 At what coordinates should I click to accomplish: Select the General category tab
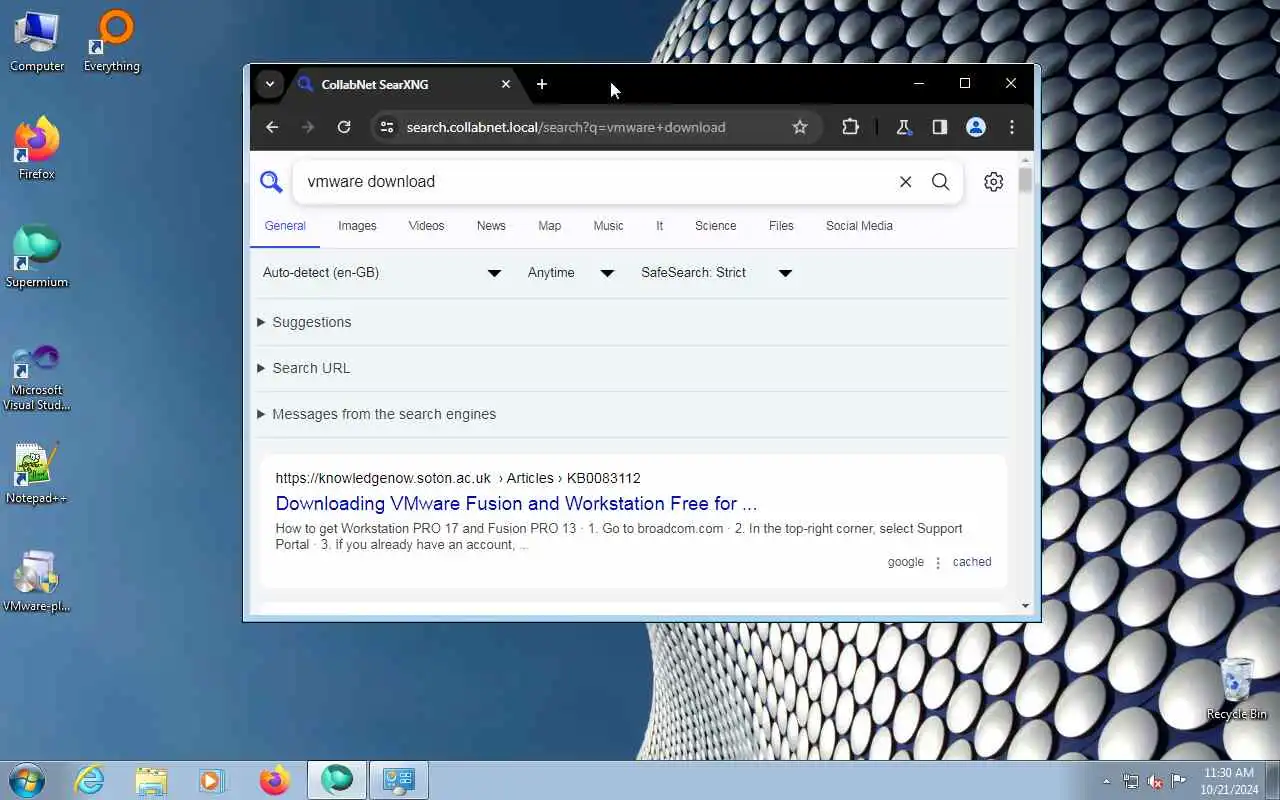pyautogui.click(x=285, y=226)
